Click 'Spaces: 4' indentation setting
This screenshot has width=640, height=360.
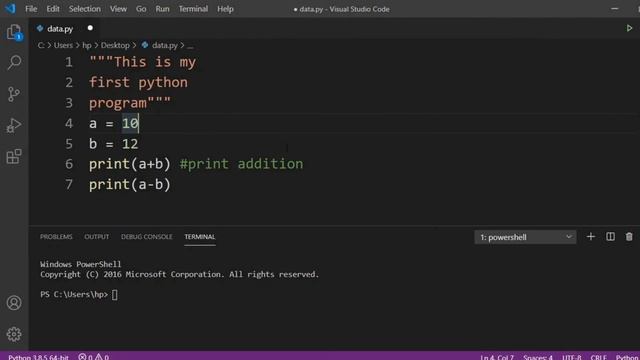click(x=538, y=357)
